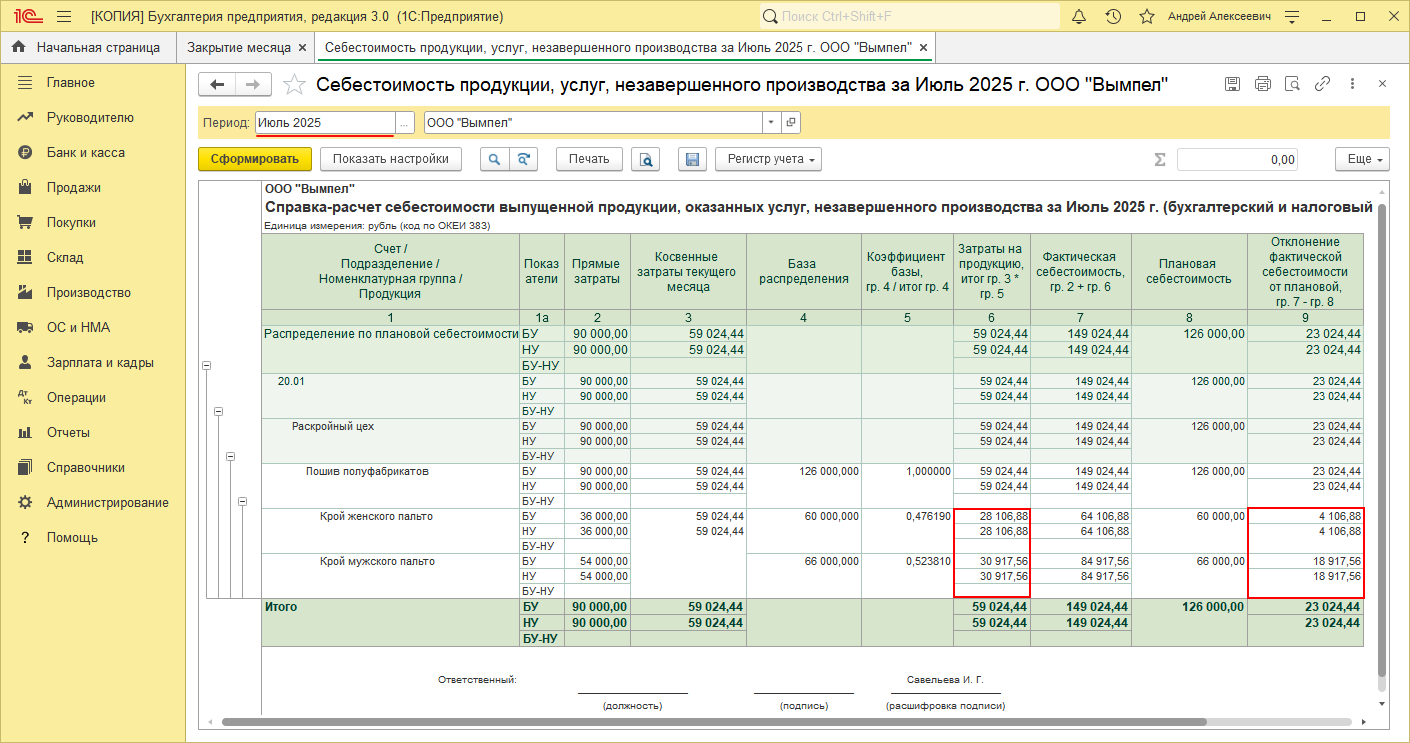
Task: Open print preview icon next to Печать
Action: (645, 159)
